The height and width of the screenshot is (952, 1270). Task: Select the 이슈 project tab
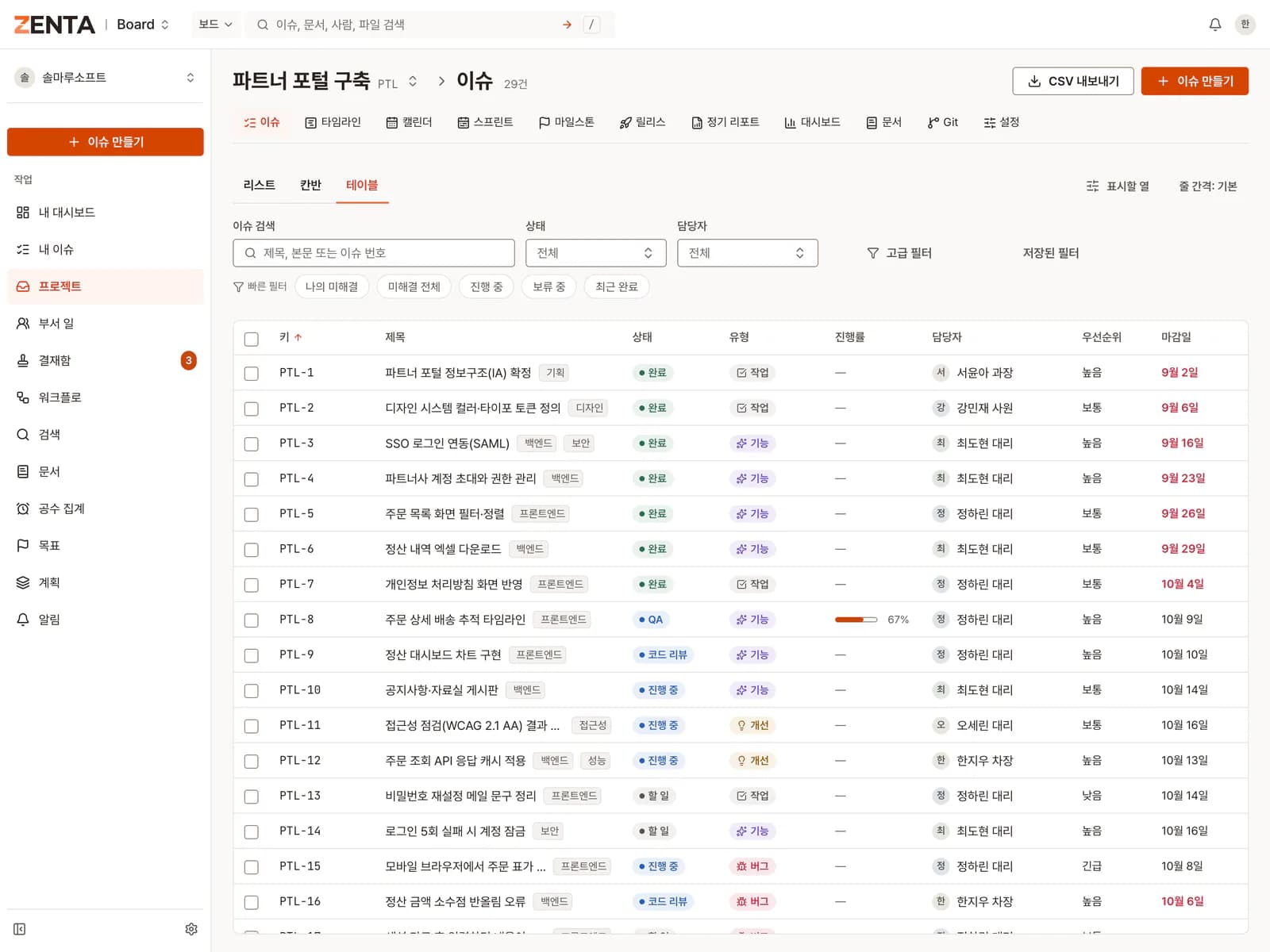pyautogui.click(x=261, y=122)
